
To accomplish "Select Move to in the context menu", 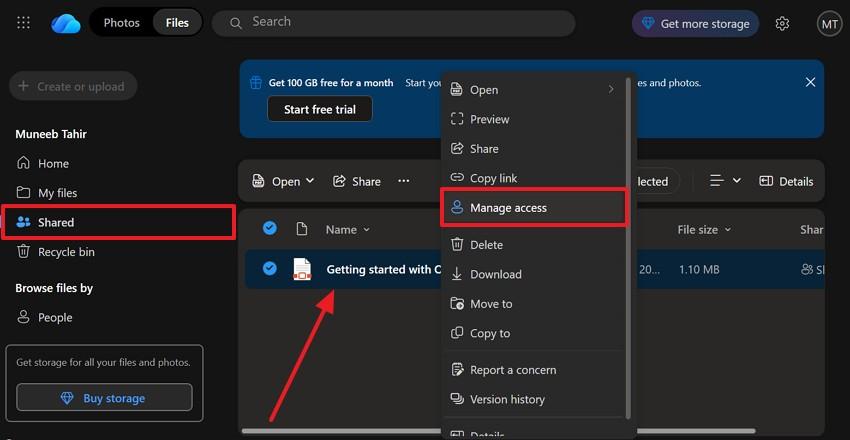I will coord(533,303).
